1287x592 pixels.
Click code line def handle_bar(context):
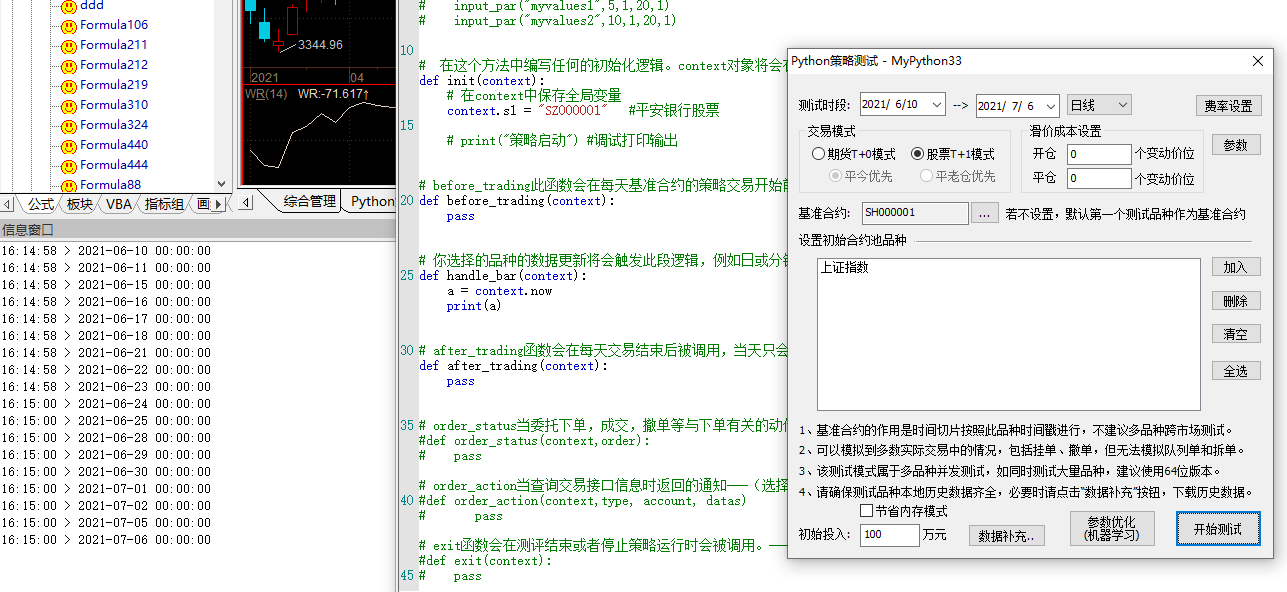click(x=503, y=276)
